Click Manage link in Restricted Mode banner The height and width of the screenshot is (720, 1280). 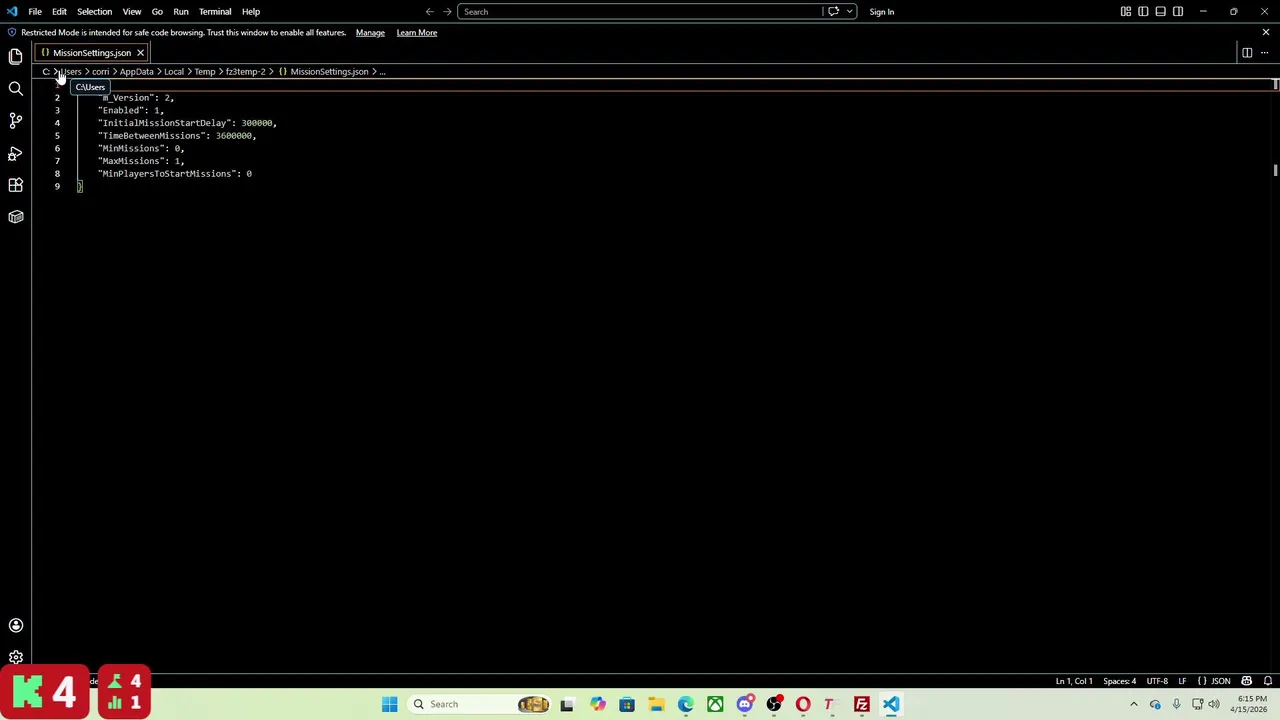(370, 32)
